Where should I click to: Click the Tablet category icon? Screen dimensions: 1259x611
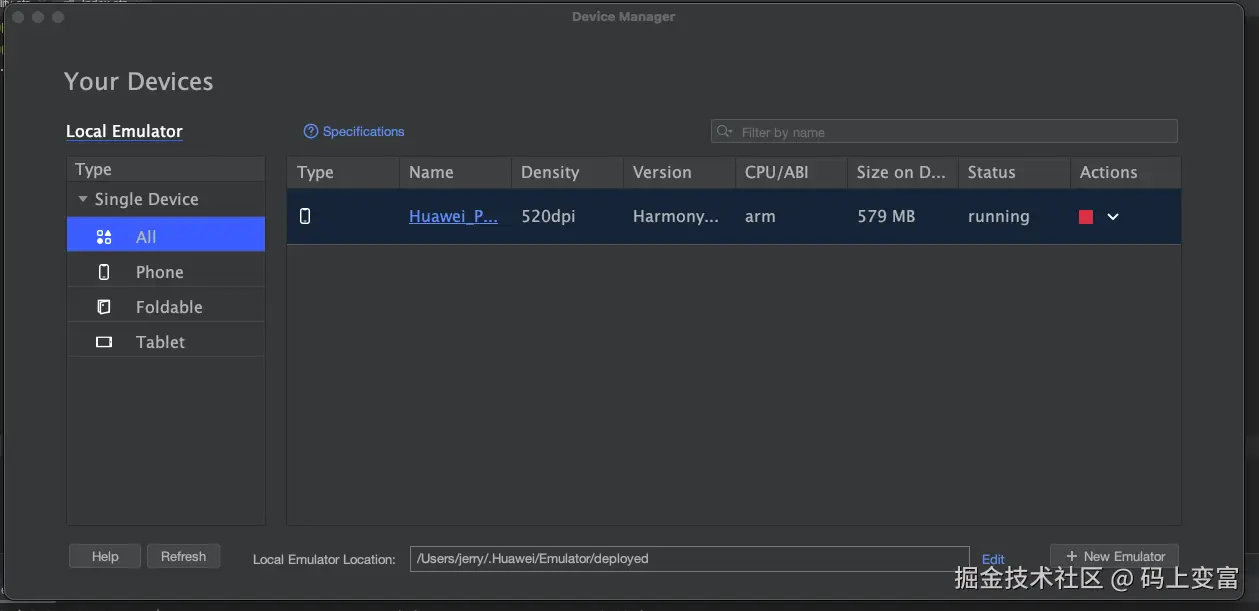[x=104, y=342]
